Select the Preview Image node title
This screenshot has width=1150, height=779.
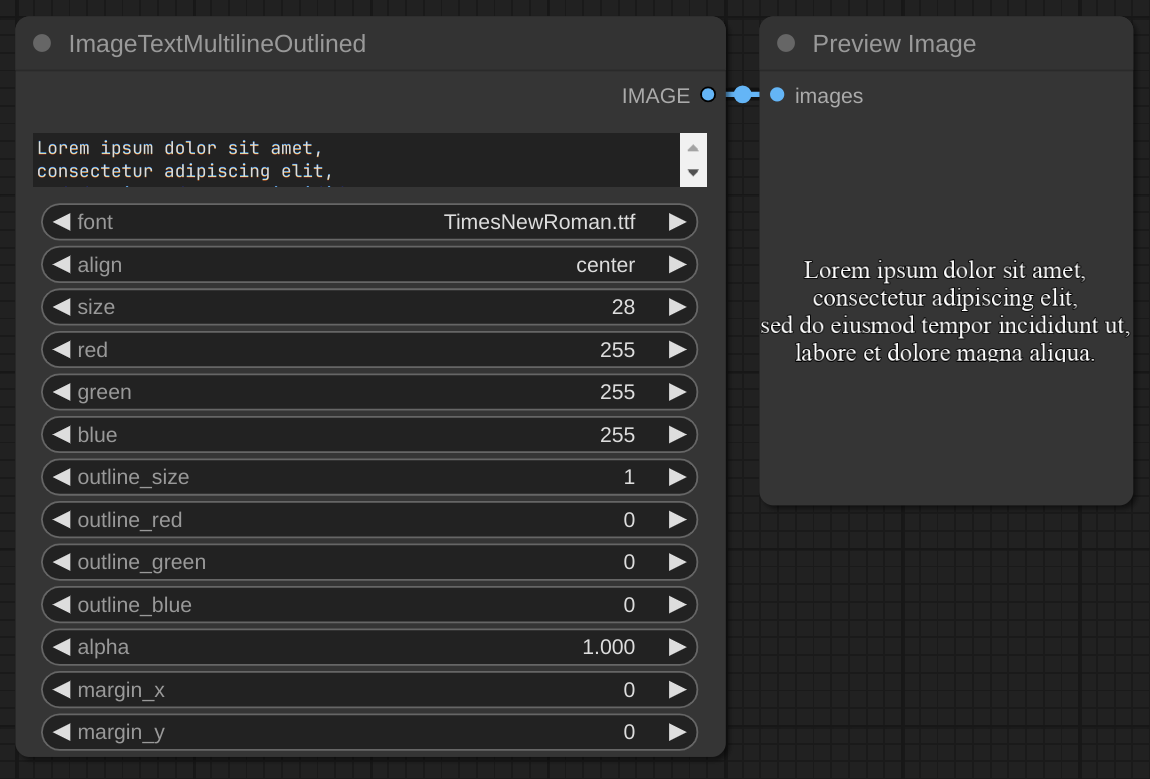click(x=893, y=44)
